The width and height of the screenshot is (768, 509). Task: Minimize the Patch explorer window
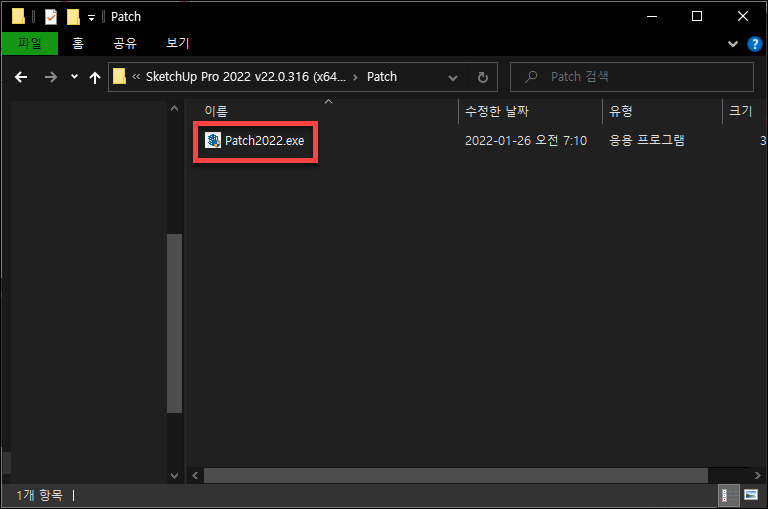tap(652, 17)
